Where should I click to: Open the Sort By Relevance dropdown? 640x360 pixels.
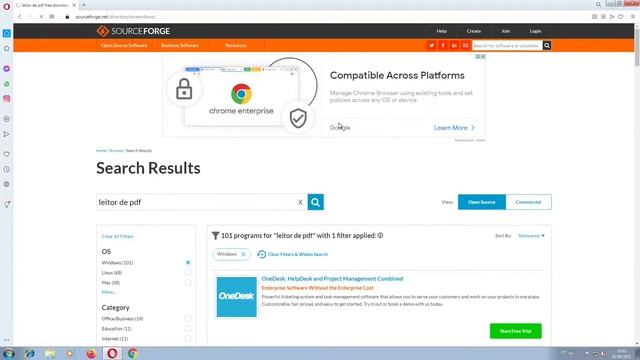[531, 236]
